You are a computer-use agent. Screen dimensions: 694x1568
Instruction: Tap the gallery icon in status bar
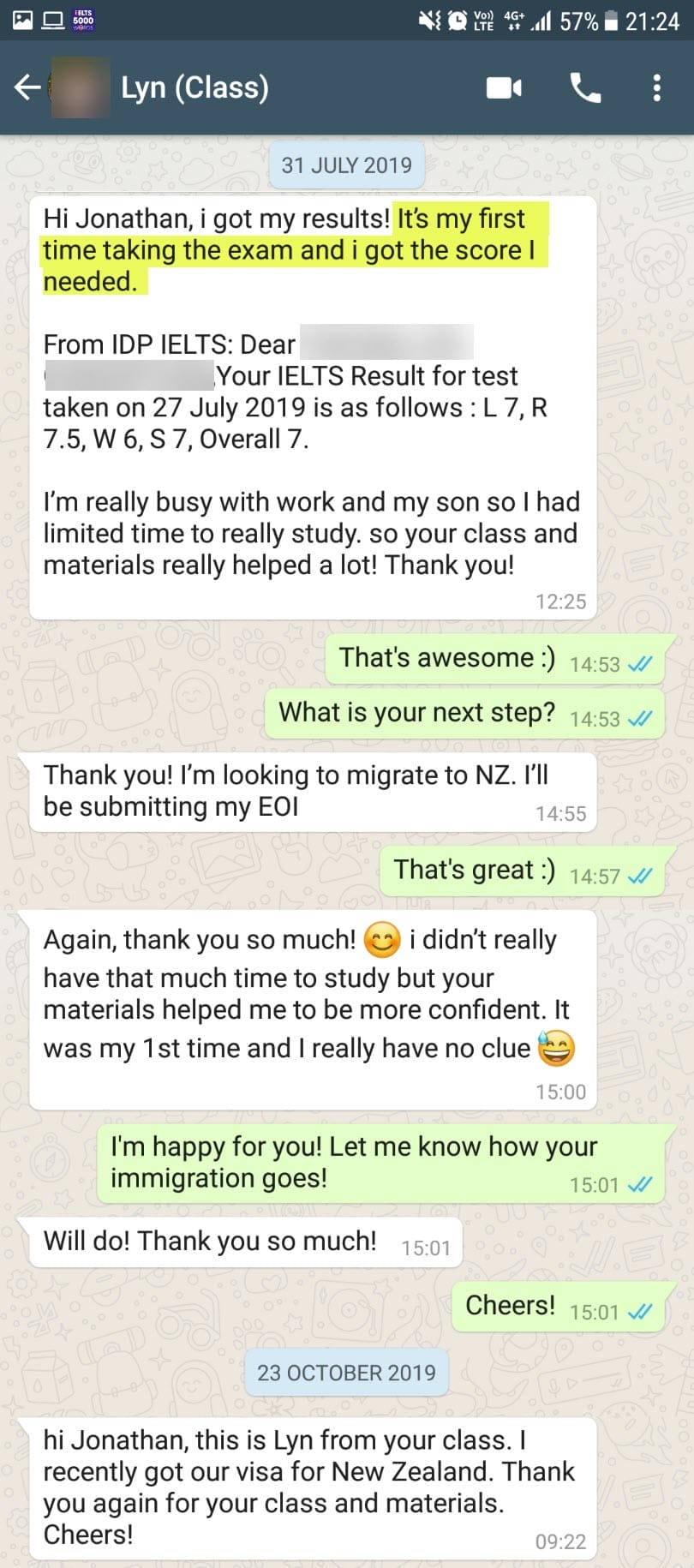(x=23, y=20)
